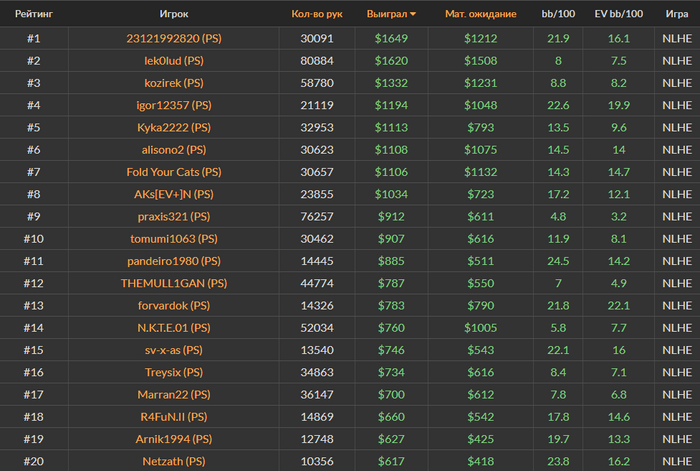The image size is (700, 471).
Task: Sort table by Кол-во рук header
Action: (x=316, y=14)
